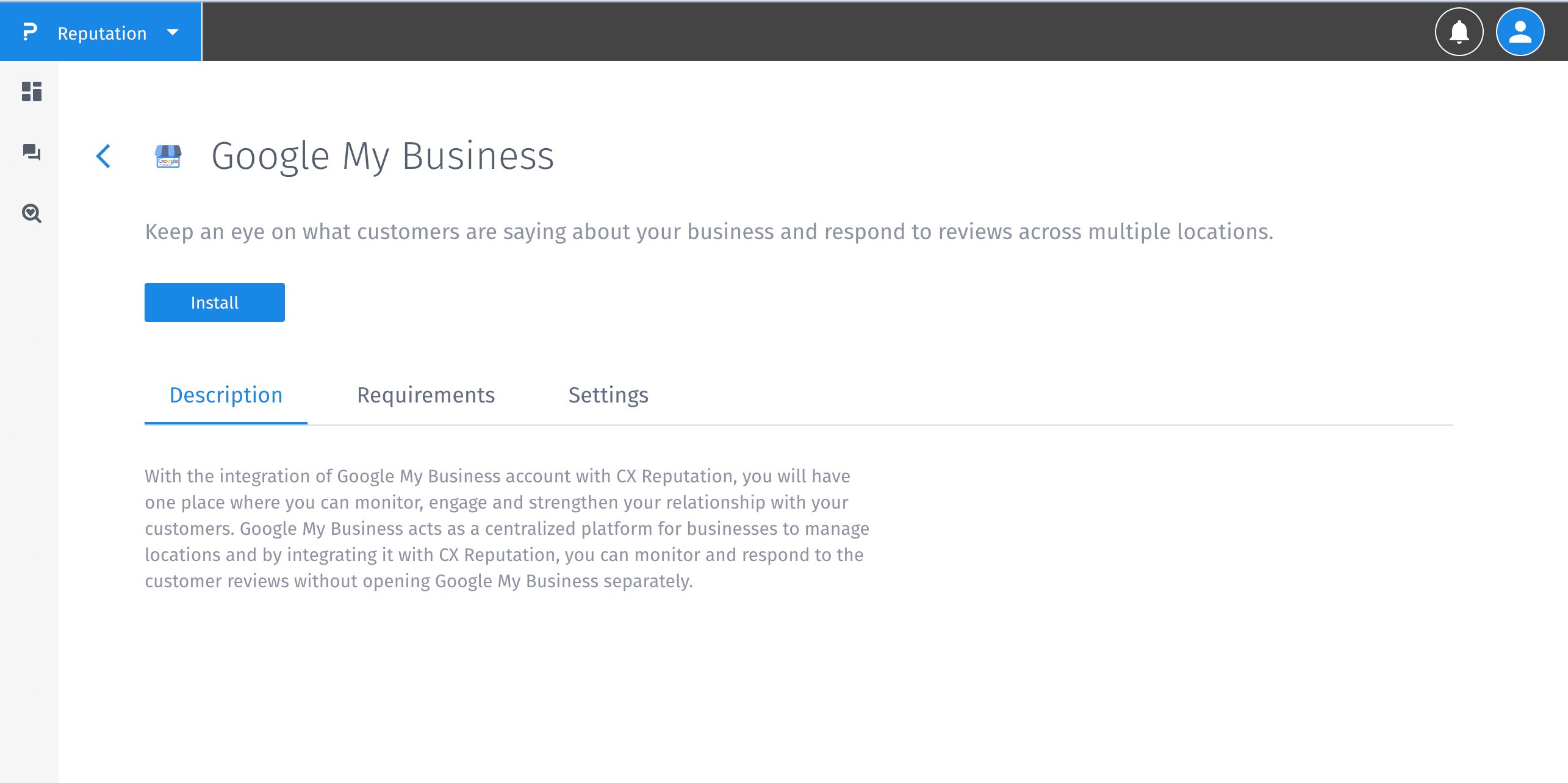
Task: Click the Google My Business storefront icon
Action: click(168, 156)
